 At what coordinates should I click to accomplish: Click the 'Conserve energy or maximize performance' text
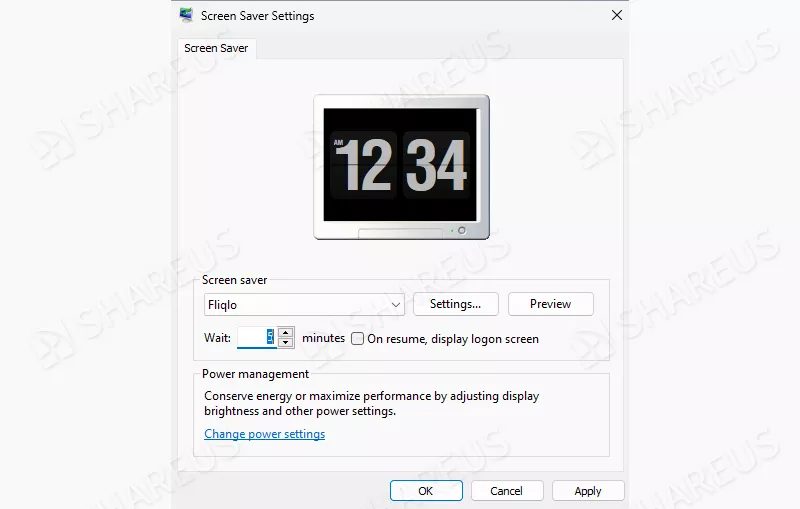[371, 403]
